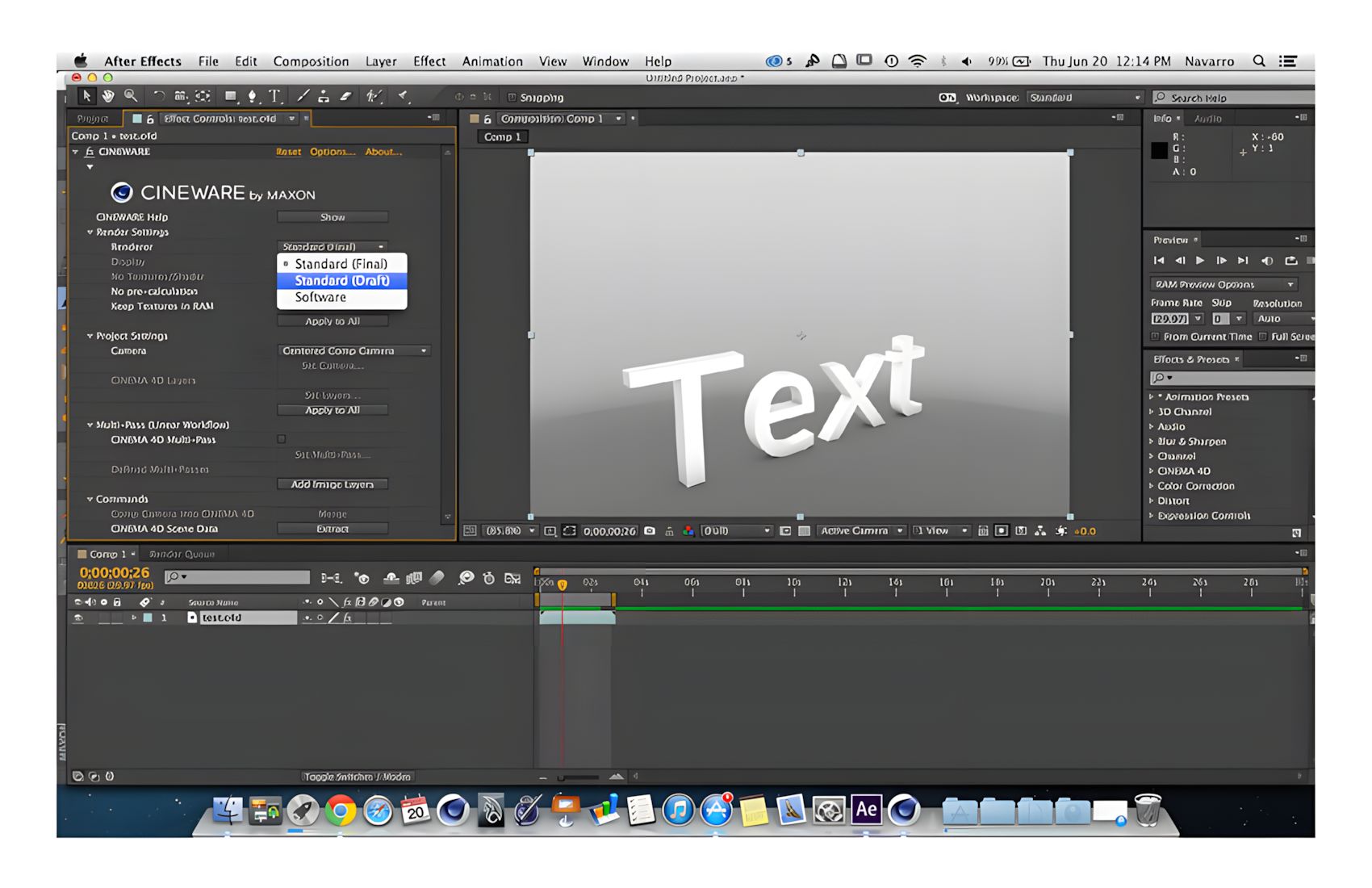The height and width of the screenshot is (888, 1372).
Task: Select the Horizontal Type tool
Action: [274, 96]
